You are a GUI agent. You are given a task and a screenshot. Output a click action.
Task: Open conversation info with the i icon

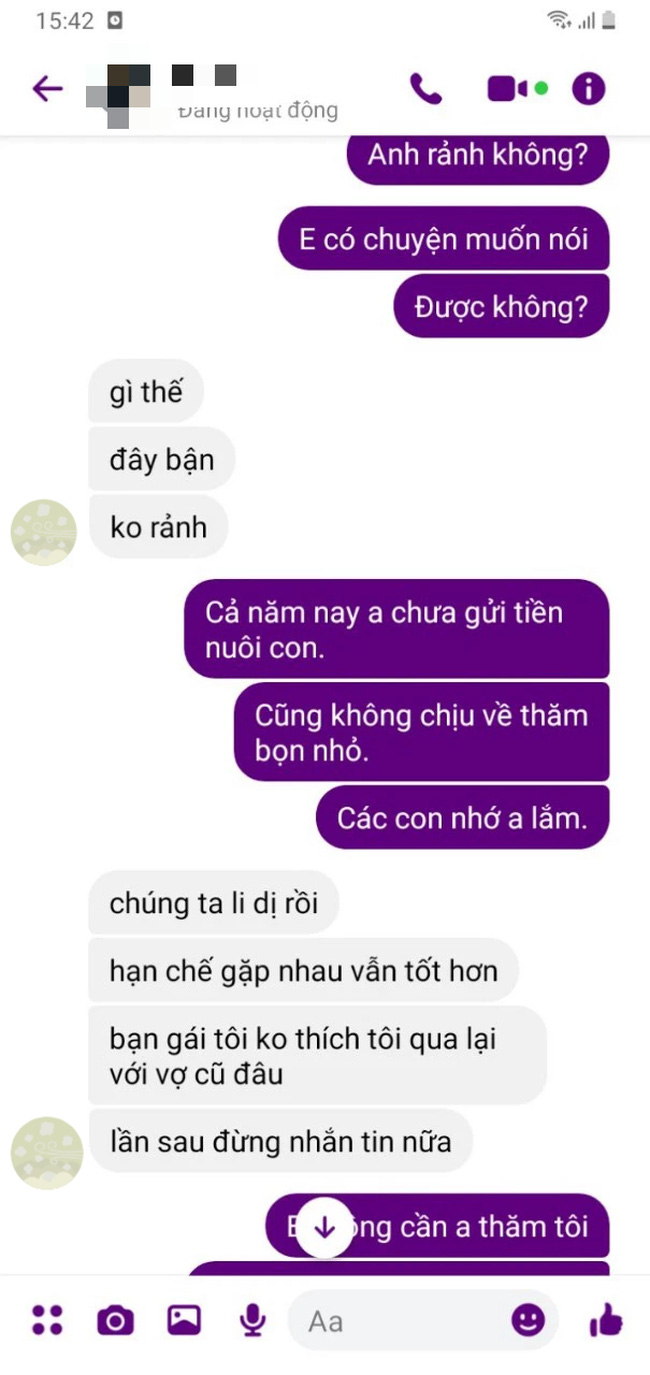tap(588, 89)
